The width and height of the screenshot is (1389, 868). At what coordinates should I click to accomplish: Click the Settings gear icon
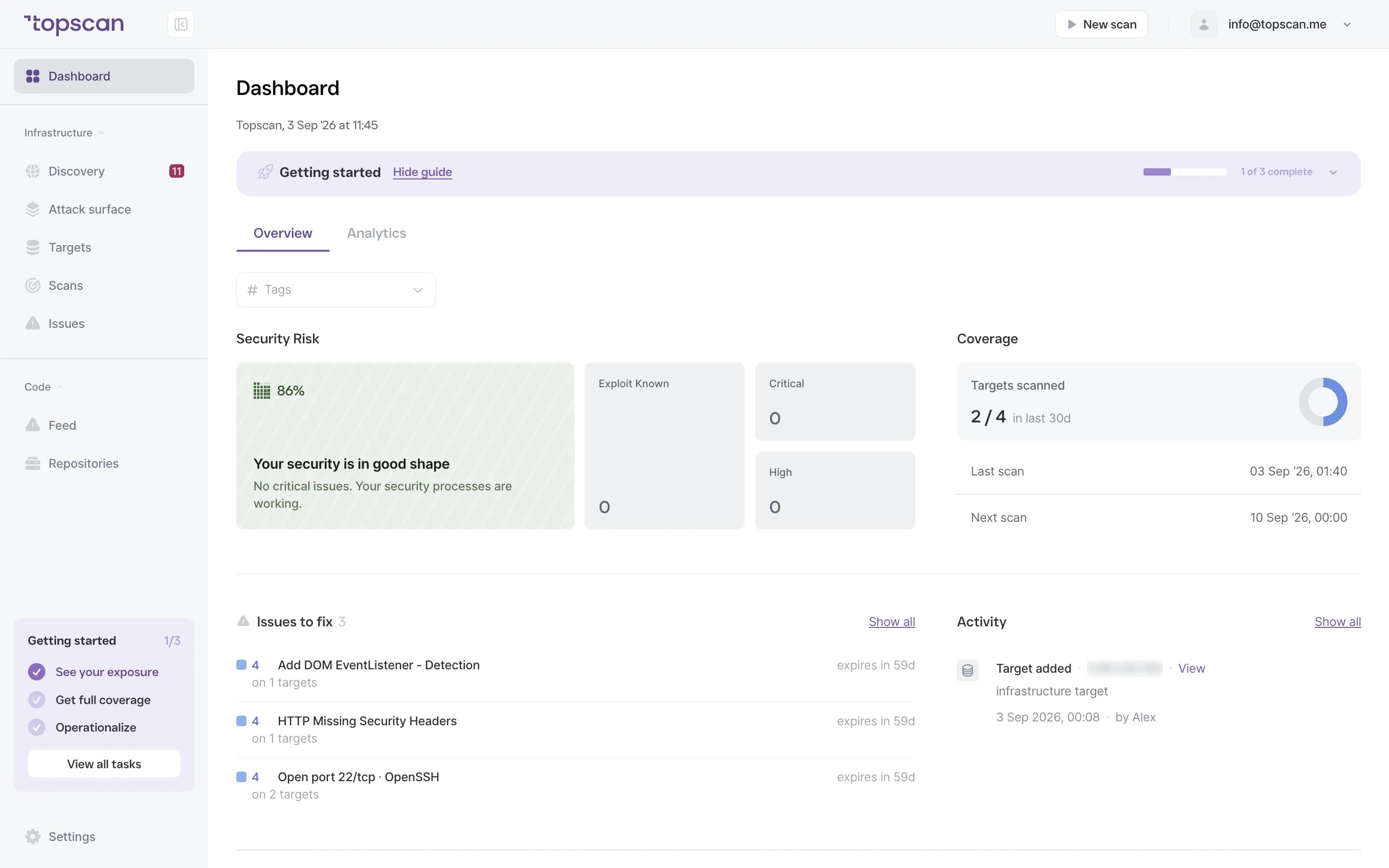coord(33,837)
